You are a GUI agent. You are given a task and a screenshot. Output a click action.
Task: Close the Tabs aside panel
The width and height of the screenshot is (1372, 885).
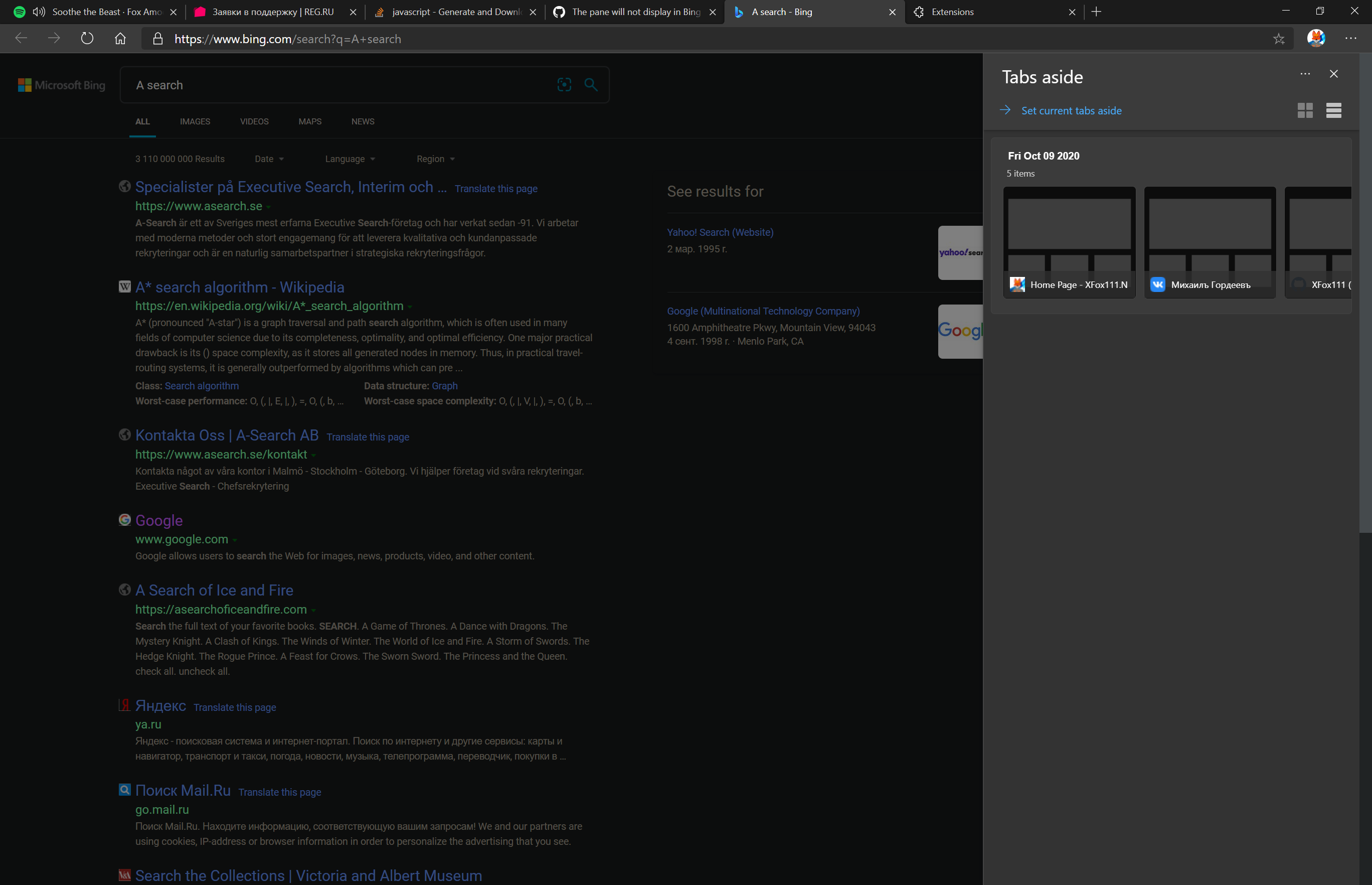point(1333,74)
